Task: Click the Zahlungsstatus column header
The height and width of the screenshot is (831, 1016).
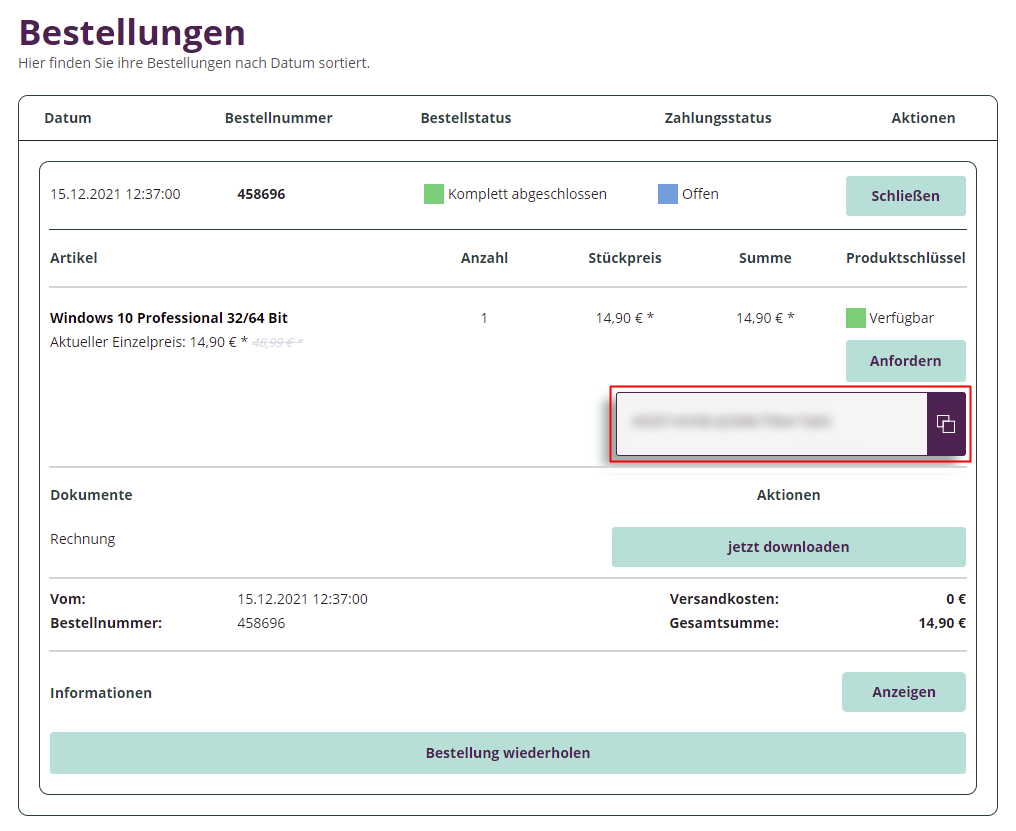Action: point(718,118)
